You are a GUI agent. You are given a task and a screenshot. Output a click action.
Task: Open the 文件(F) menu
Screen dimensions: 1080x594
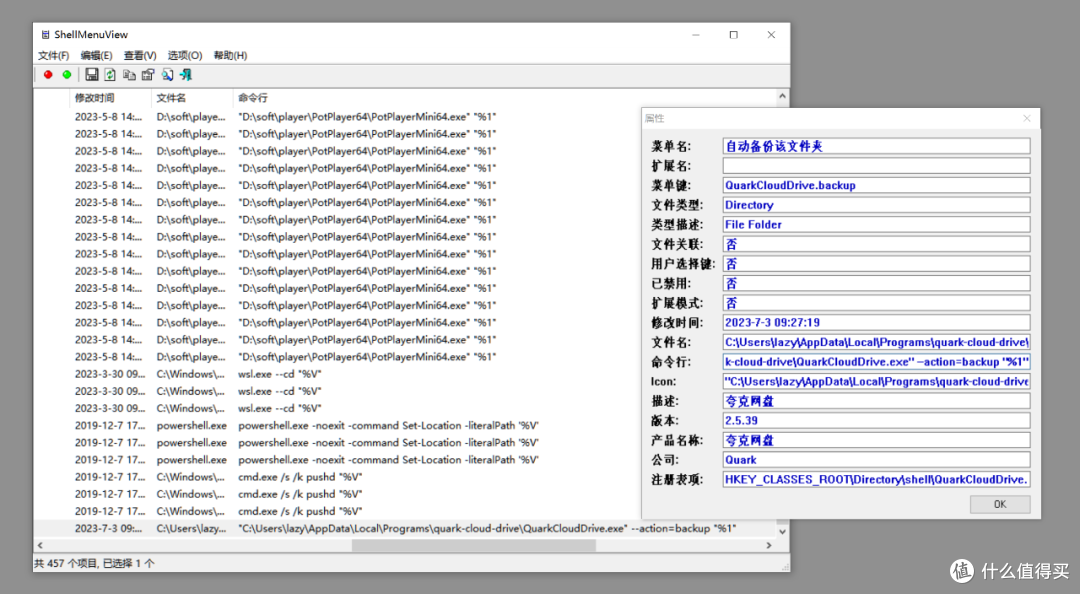[54, 55]
